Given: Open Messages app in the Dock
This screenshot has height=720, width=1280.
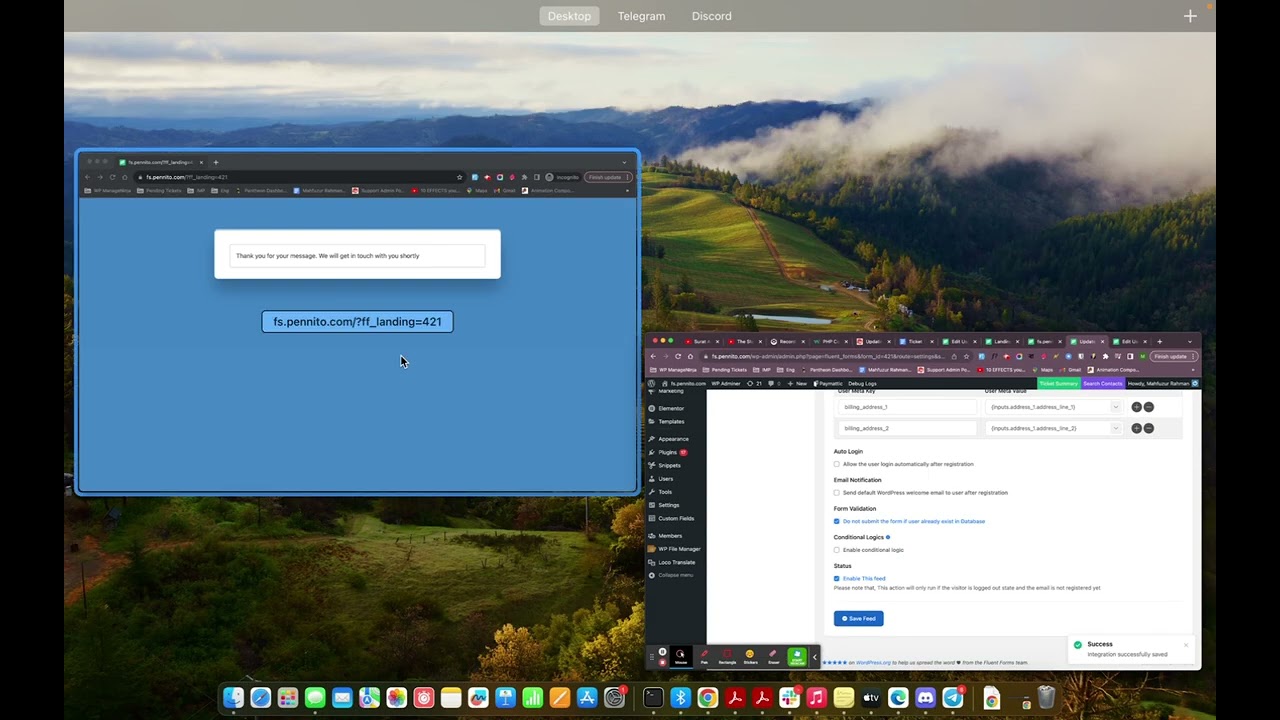Looking at the screenshot, I should coord(315,697).
